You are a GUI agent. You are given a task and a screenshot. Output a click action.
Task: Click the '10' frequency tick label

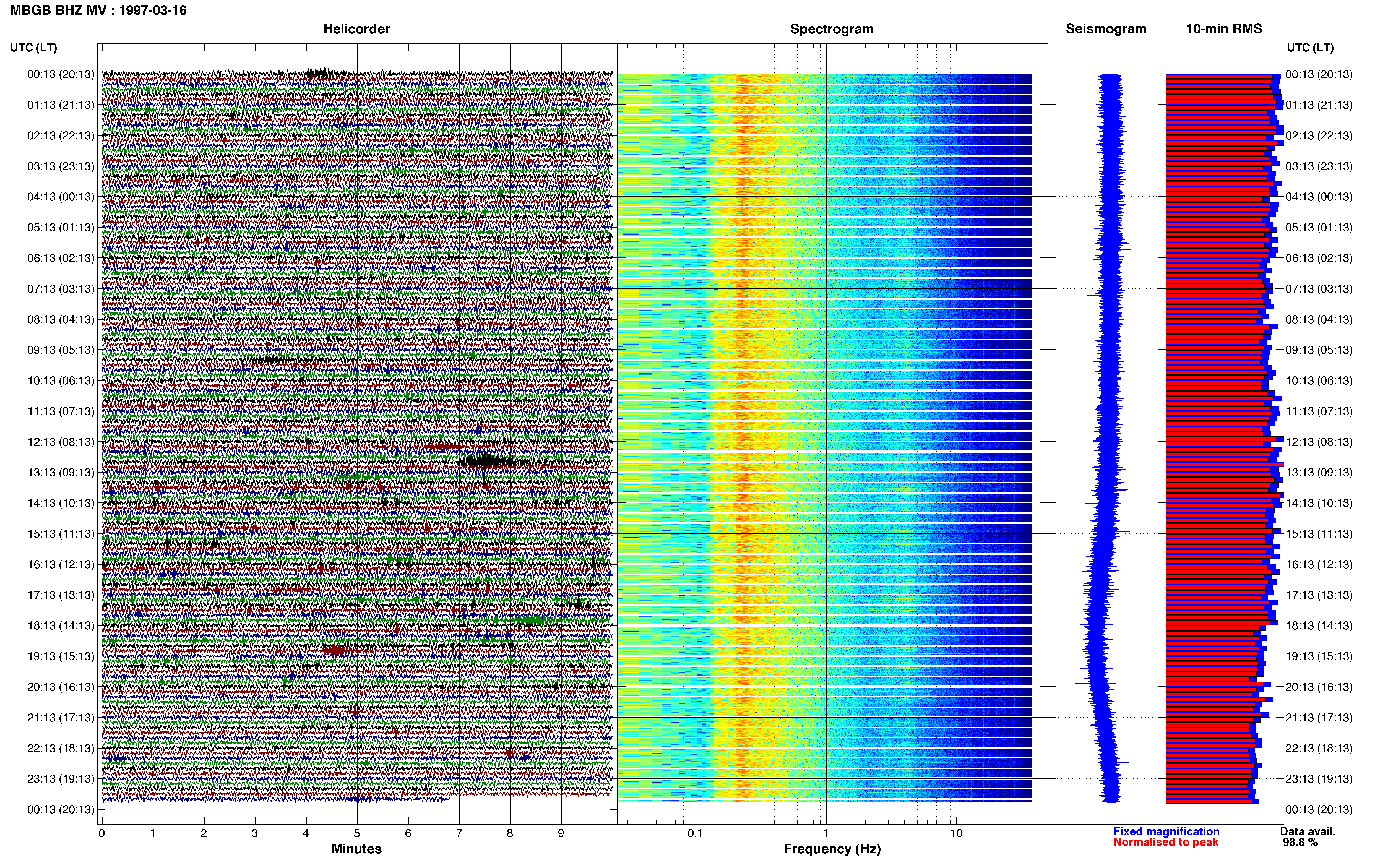coord(956,833)
